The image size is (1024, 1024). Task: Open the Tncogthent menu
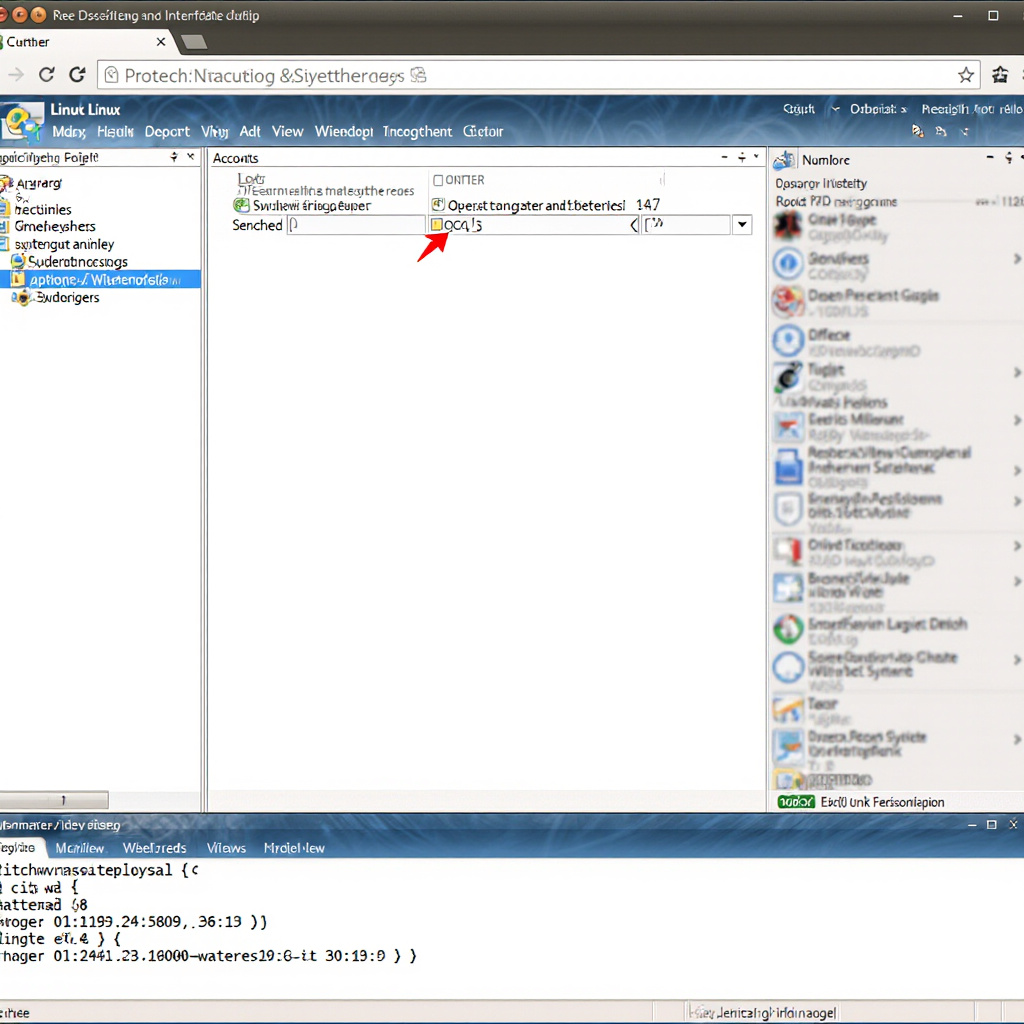tap(417, 131)
